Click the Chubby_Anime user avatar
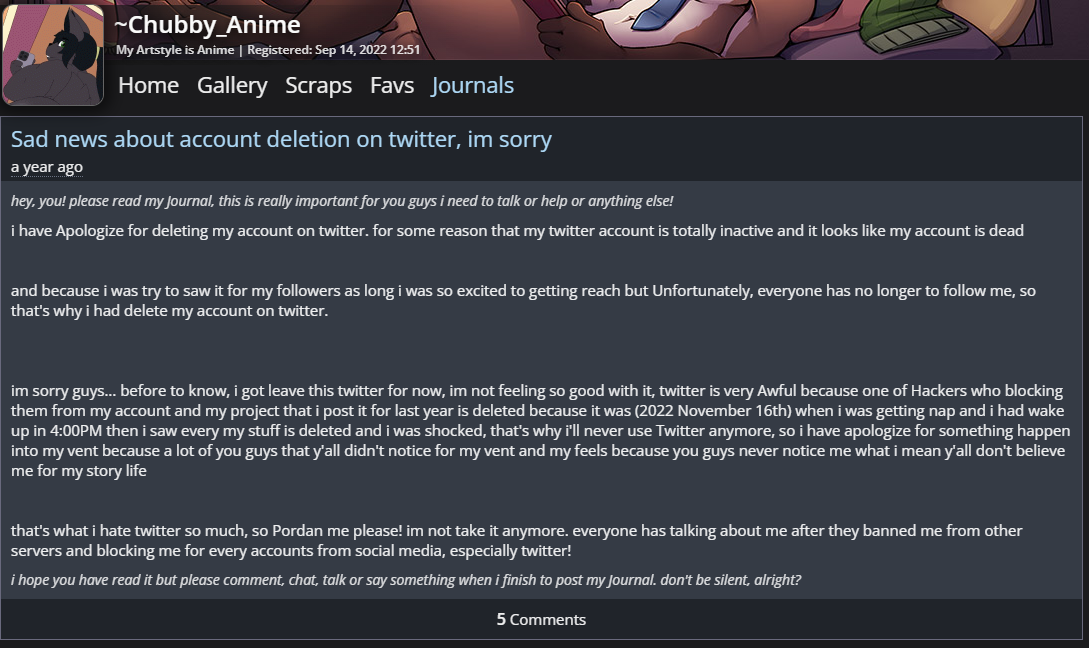The width and height of the screenshot is (1089, 648). click(54, 55)
